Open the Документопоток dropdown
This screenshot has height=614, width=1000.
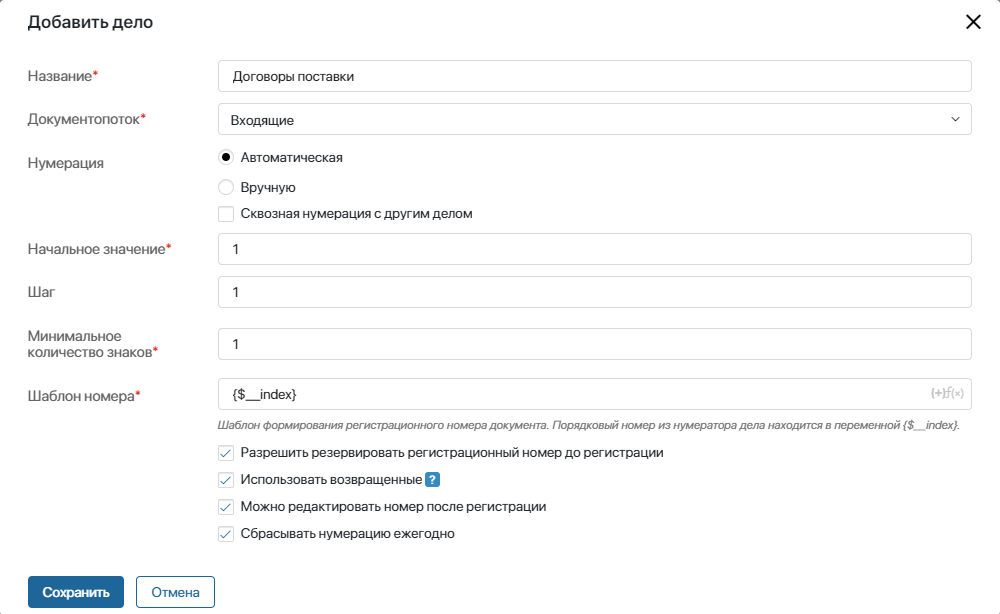click(x=595, y=118)
